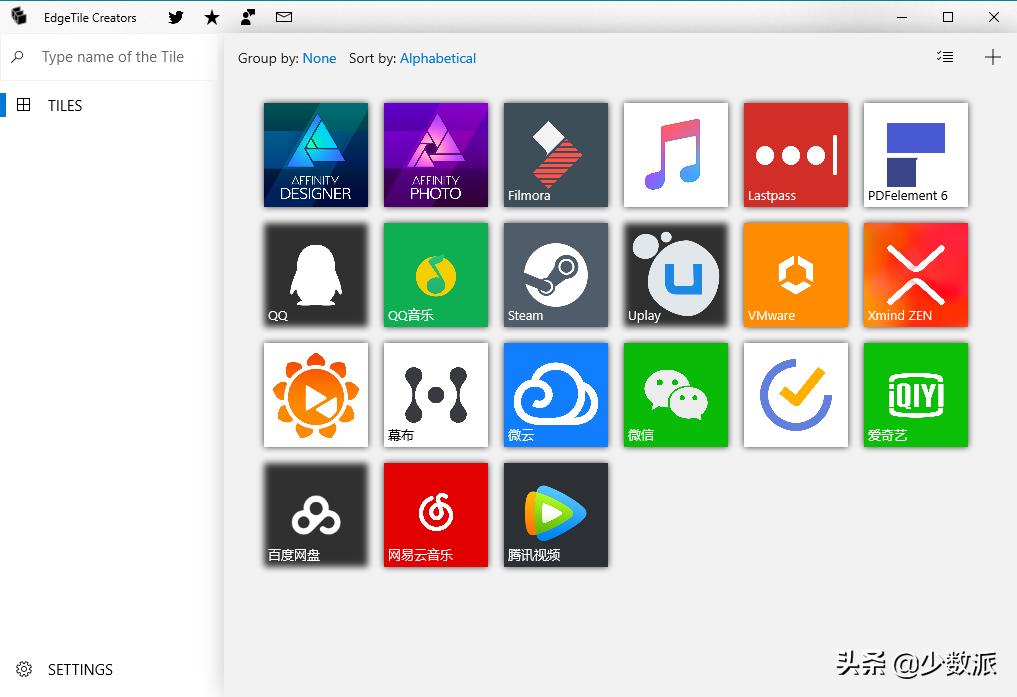Select the 腾讯视频 tile

coord(556,515)
